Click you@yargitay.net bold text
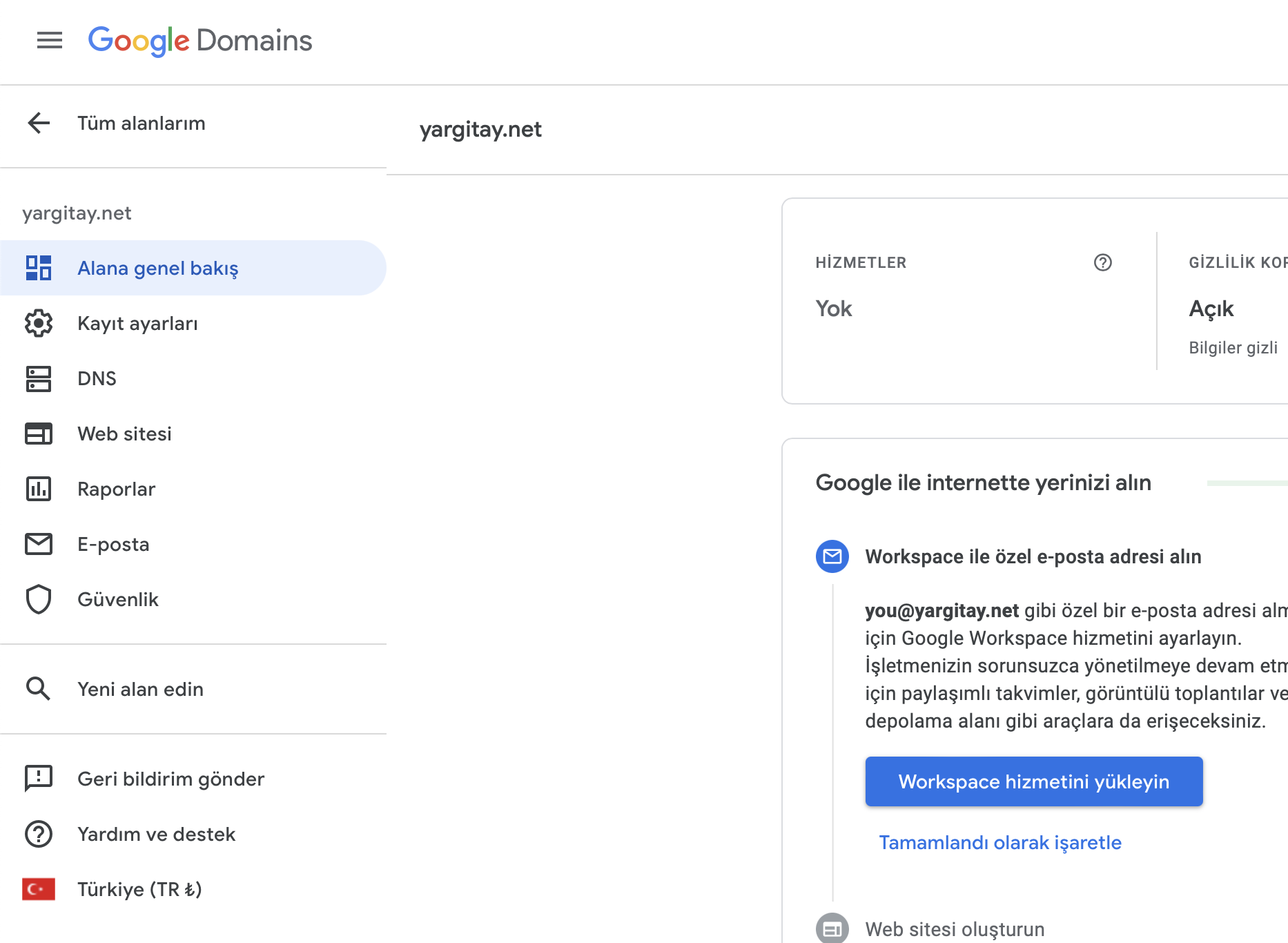 (942, 610)
